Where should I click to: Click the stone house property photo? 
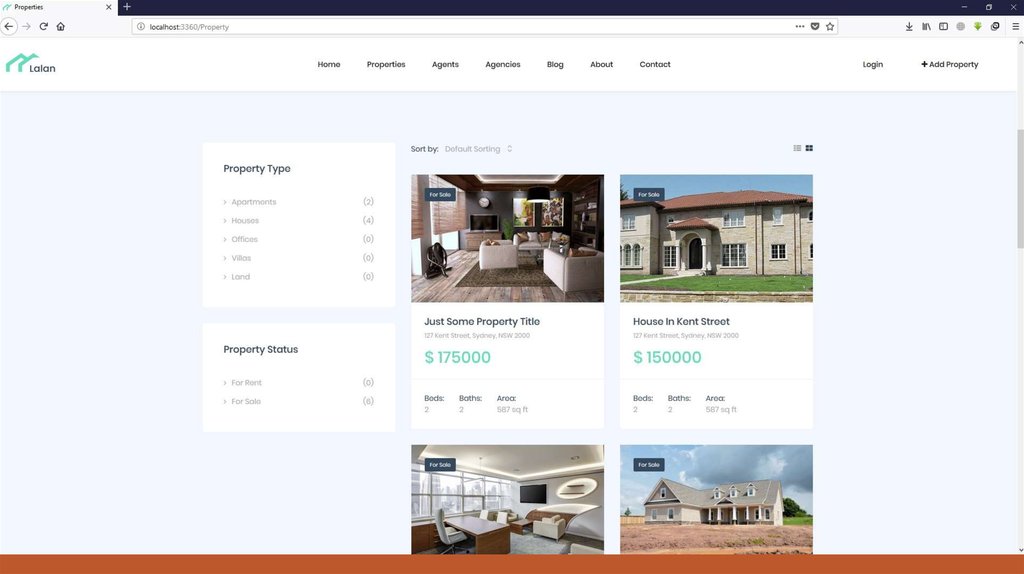[x=716, y=238]
